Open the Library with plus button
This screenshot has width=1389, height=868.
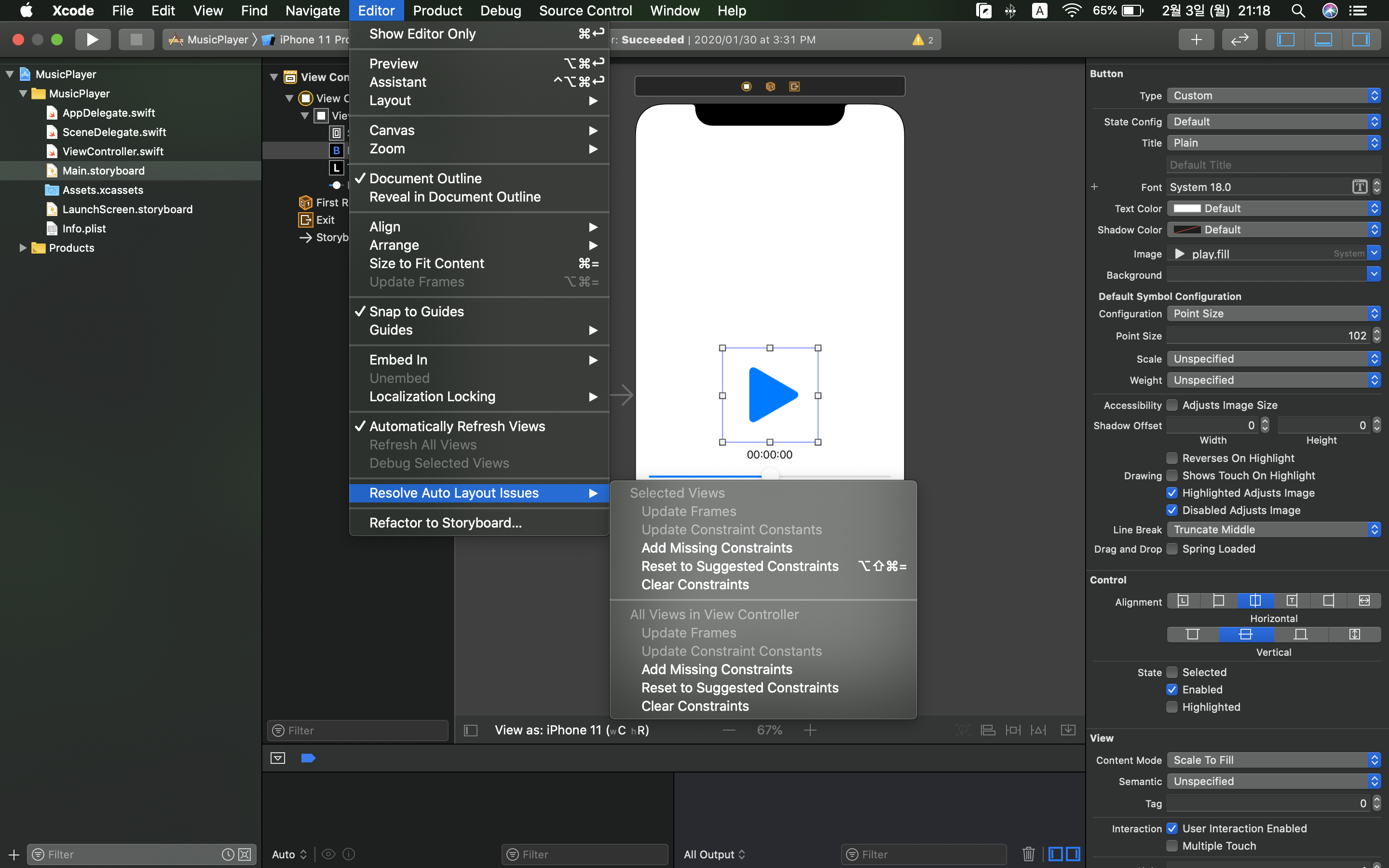click(1196, 40)
